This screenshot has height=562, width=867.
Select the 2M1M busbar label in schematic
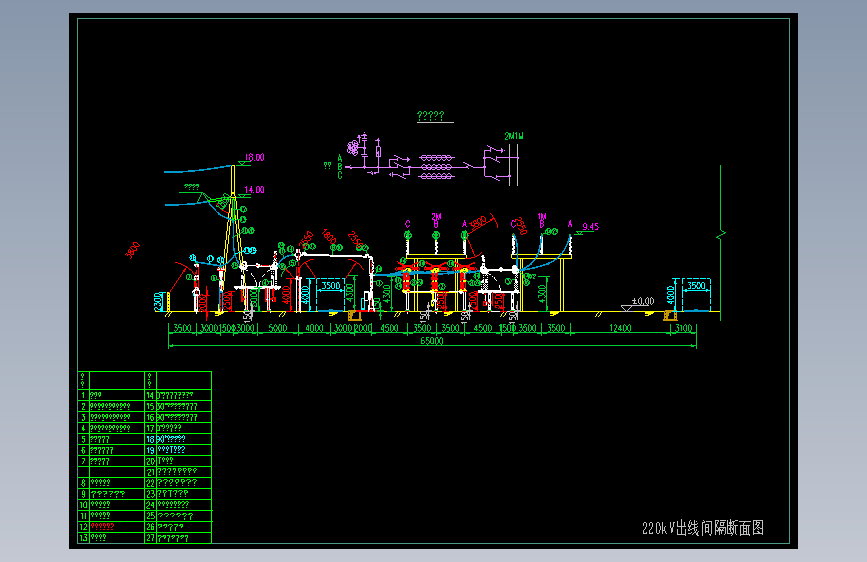pyautogui.click(x=514, y=136)
